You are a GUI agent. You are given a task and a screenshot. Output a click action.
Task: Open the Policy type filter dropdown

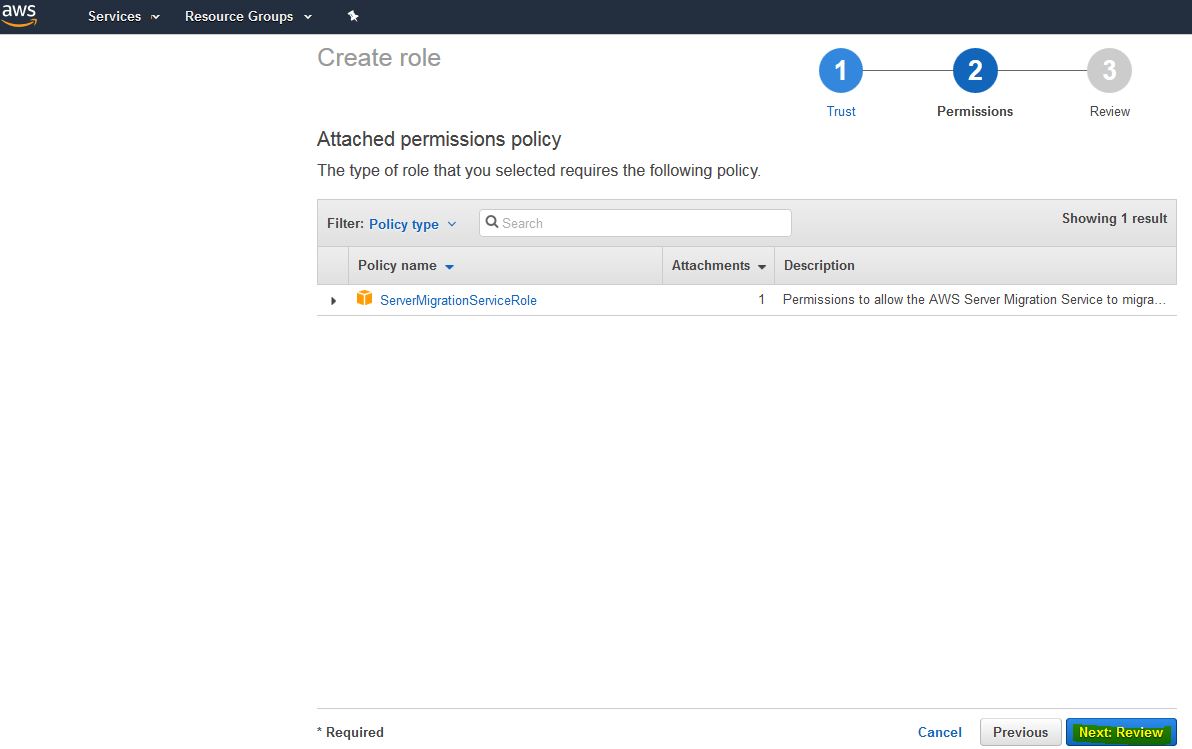(x=412, y=224)
